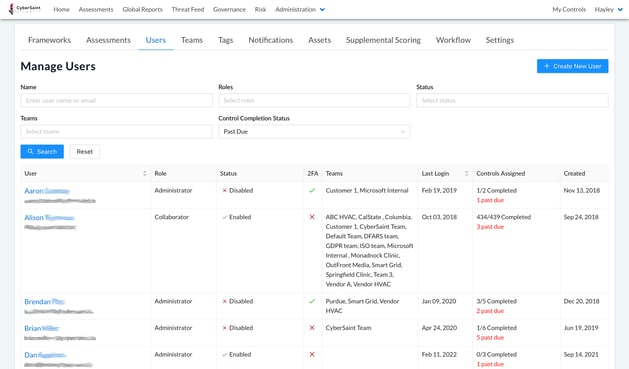The height and width of the screenshot is (369, 629).
Task: Open user Aaron's profile link
Action: click(47, 191)
